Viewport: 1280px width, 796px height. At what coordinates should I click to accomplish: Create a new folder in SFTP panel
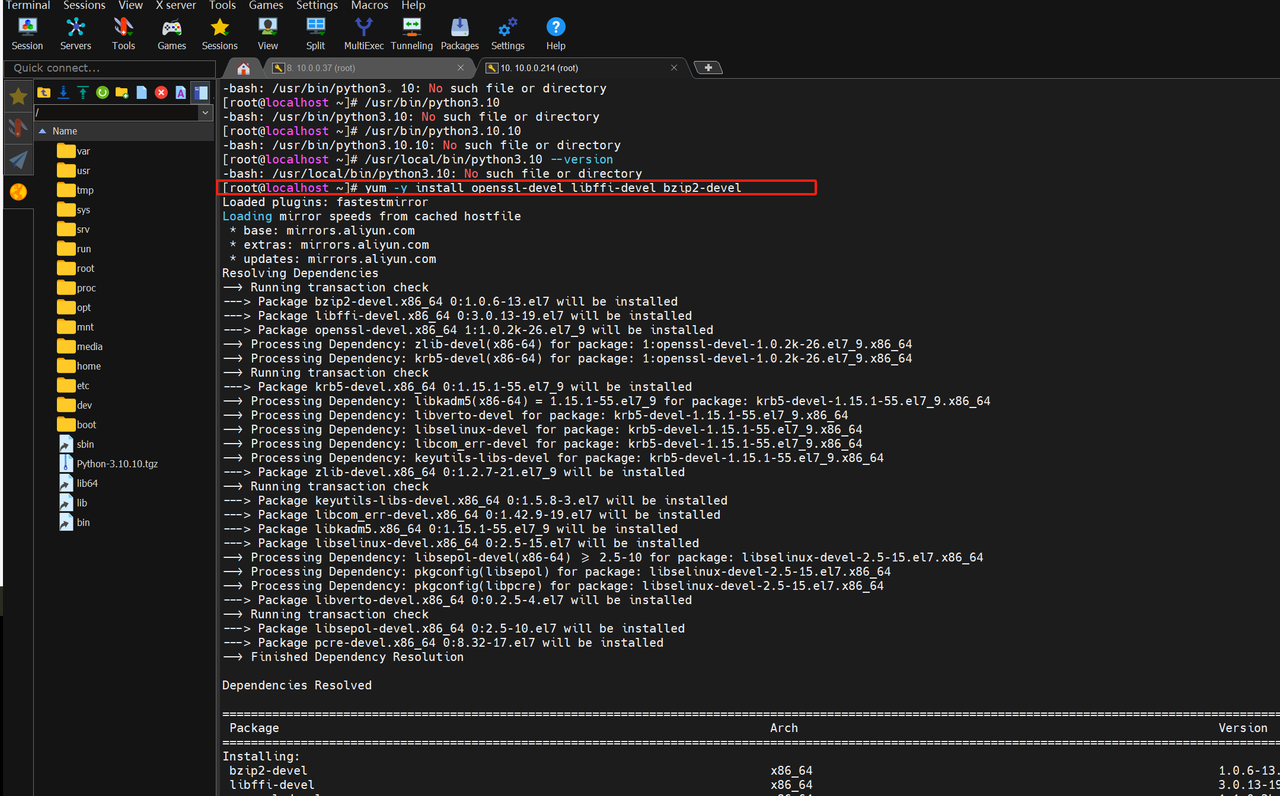pos(121,93)
